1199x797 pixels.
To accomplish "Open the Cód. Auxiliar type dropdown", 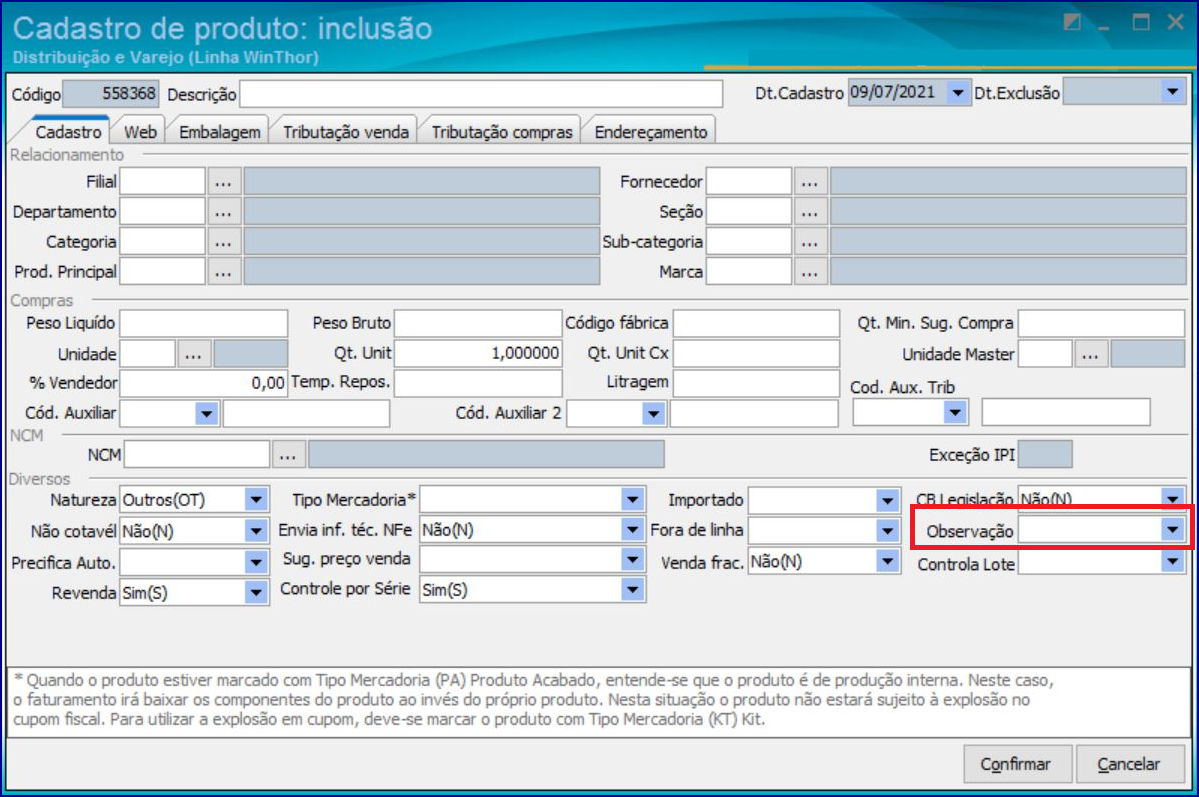I will (x=206, y=414).
